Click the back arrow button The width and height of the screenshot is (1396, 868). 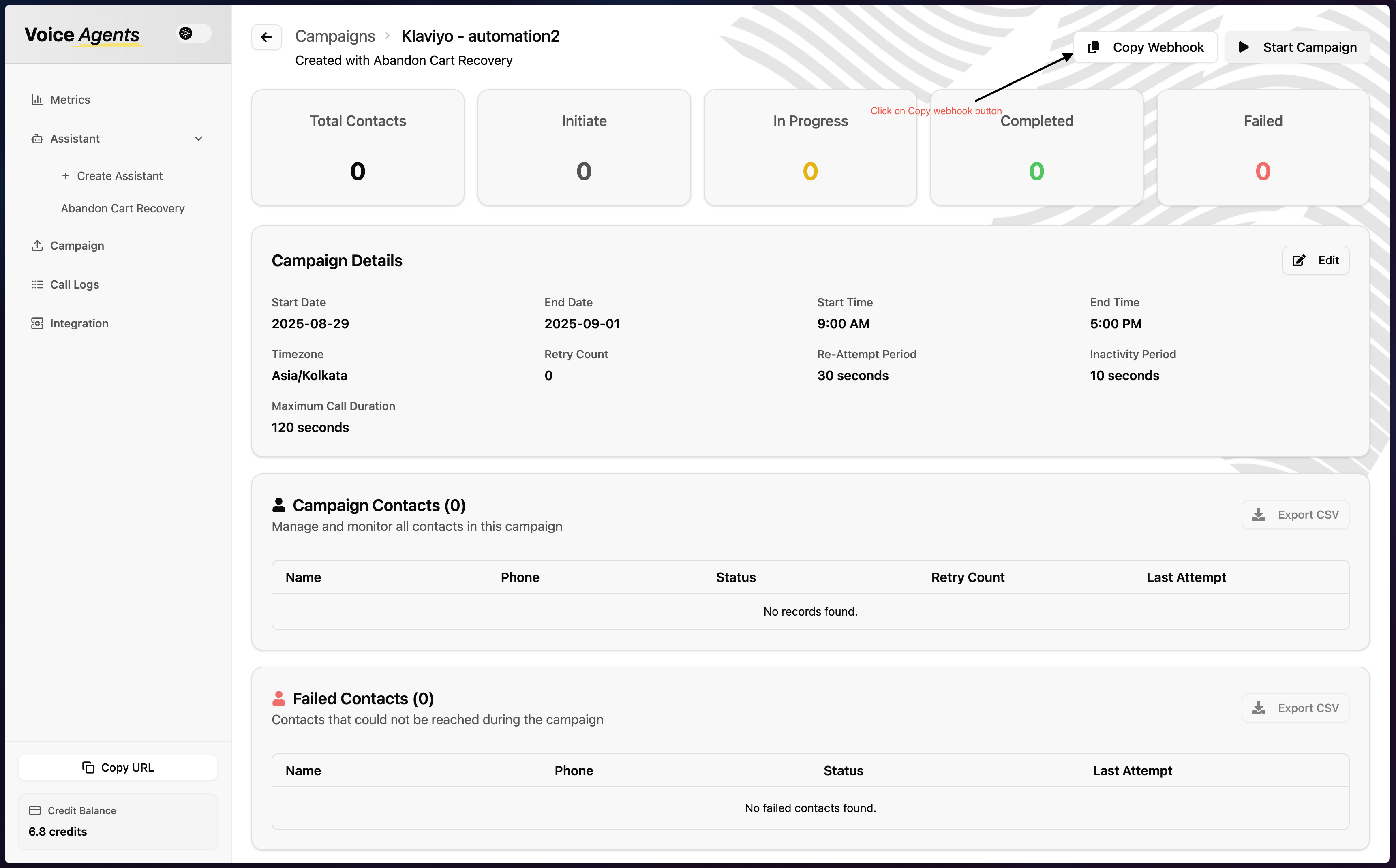pos(266,37)
